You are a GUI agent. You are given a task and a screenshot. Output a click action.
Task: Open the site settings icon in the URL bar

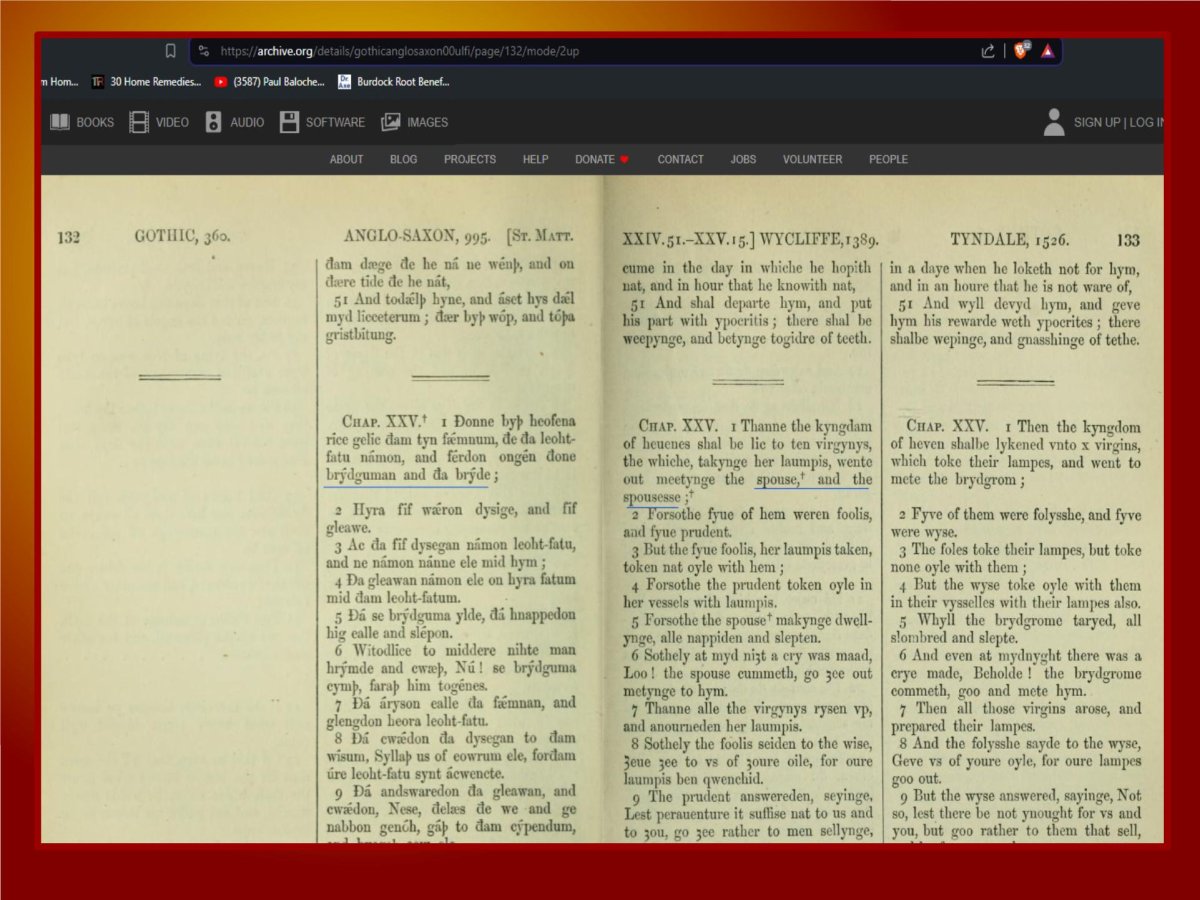pyautogui.click(x=203, y=51)
